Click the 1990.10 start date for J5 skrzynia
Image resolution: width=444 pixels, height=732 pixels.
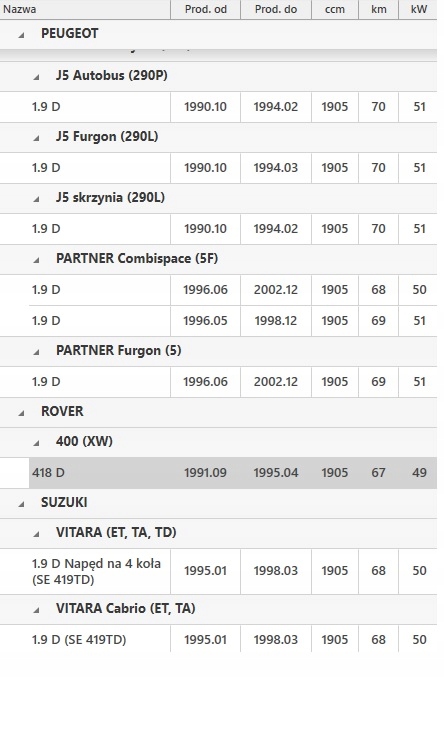(x=205, y=229)
